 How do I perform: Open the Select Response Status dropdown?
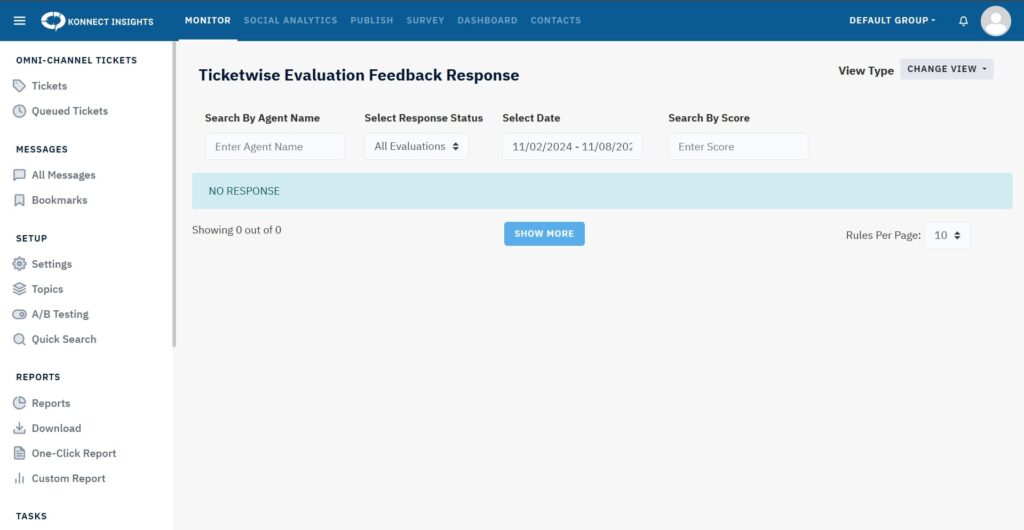(416, 146)
